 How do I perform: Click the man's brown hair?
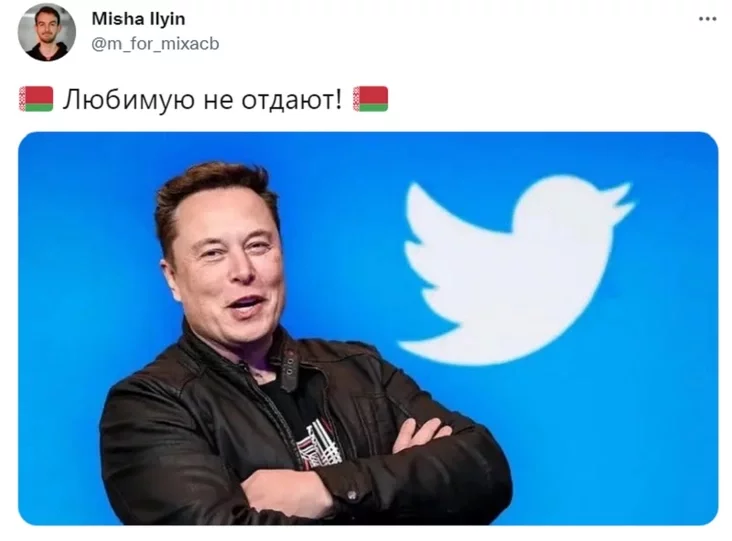point(212,194)
